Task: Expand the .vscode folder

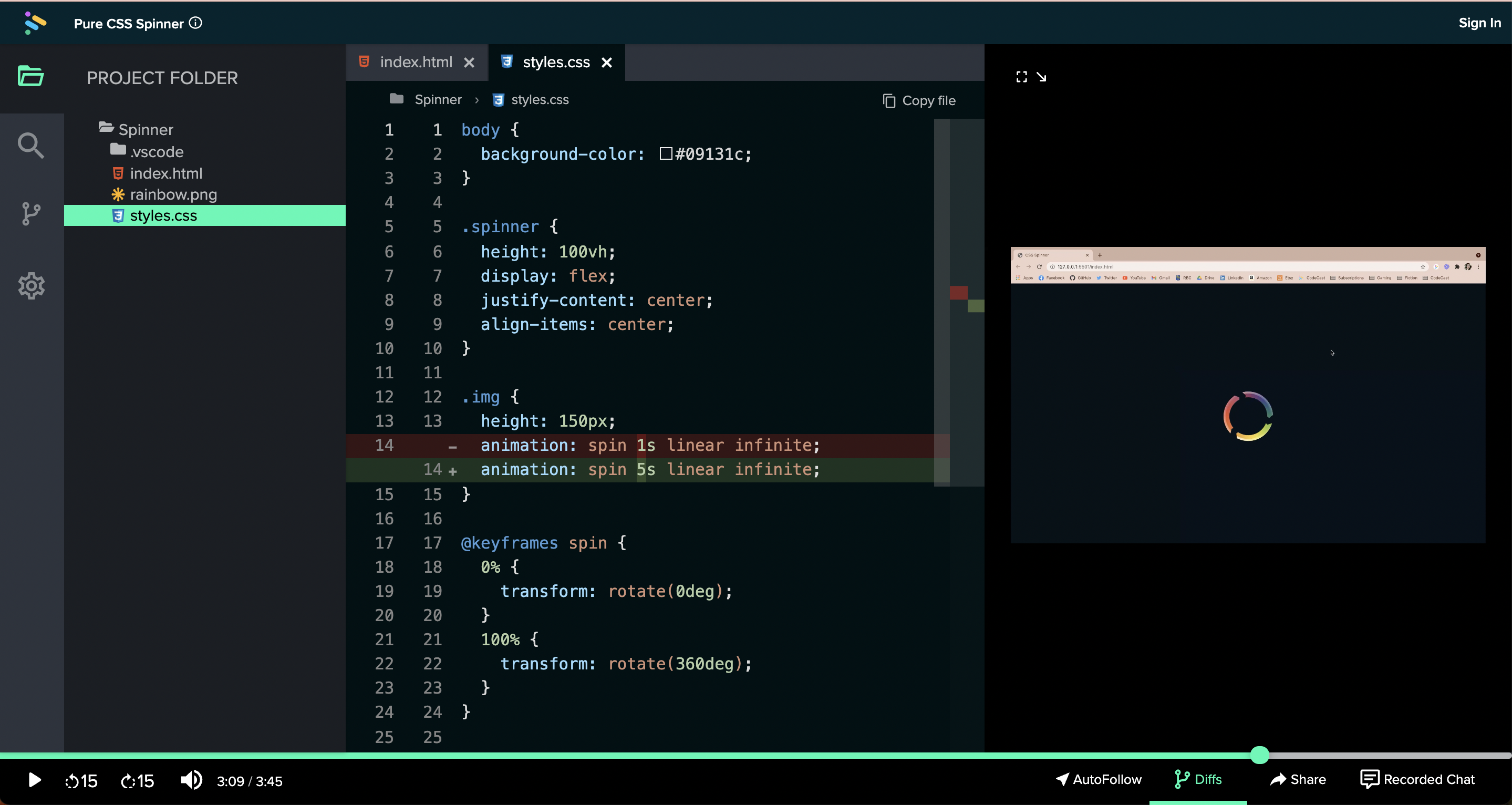Action: pos(147,151)
